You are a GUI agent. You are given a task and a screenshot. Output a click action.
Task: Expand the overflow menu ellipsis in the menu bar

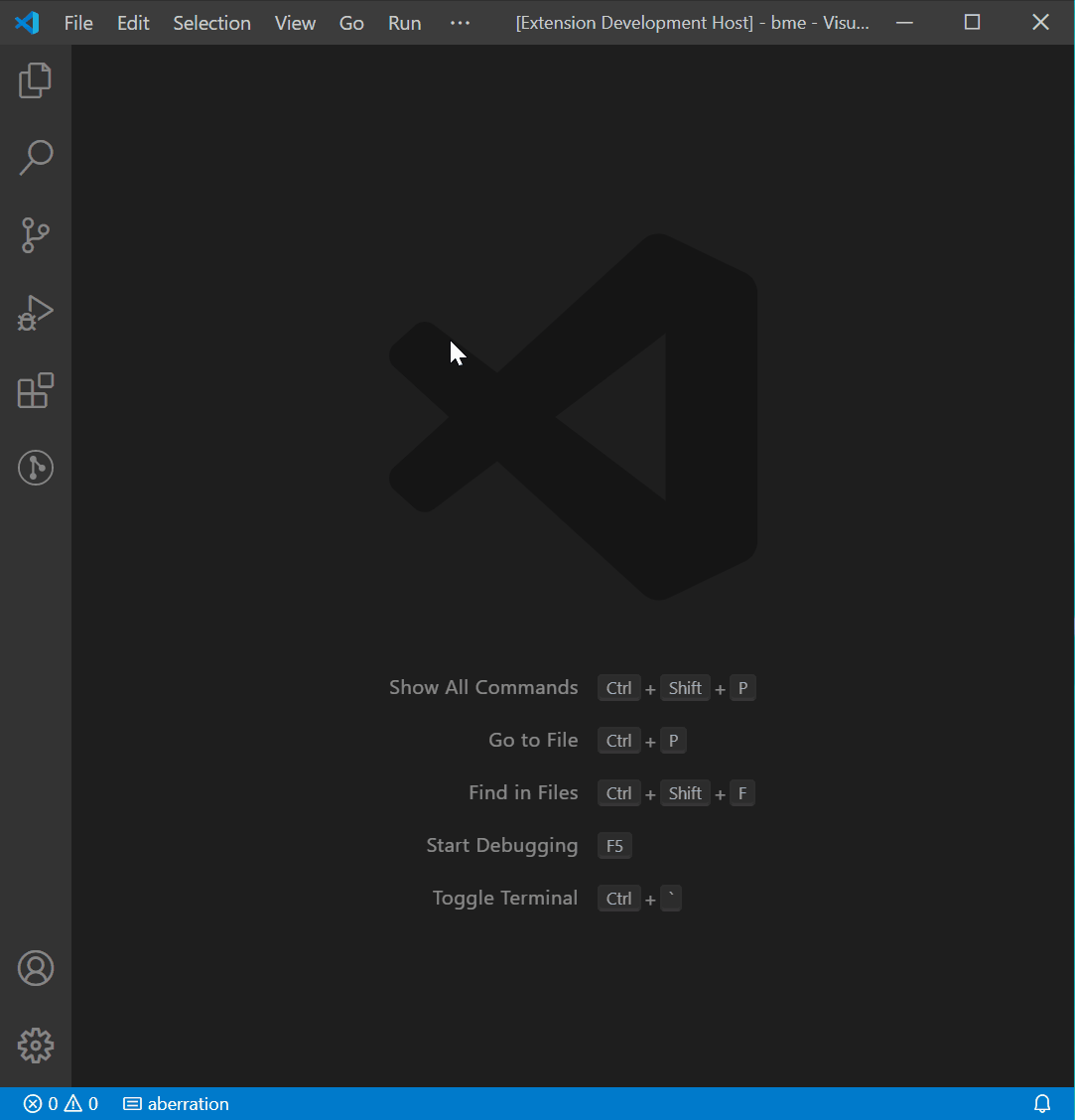pos(460,23)
